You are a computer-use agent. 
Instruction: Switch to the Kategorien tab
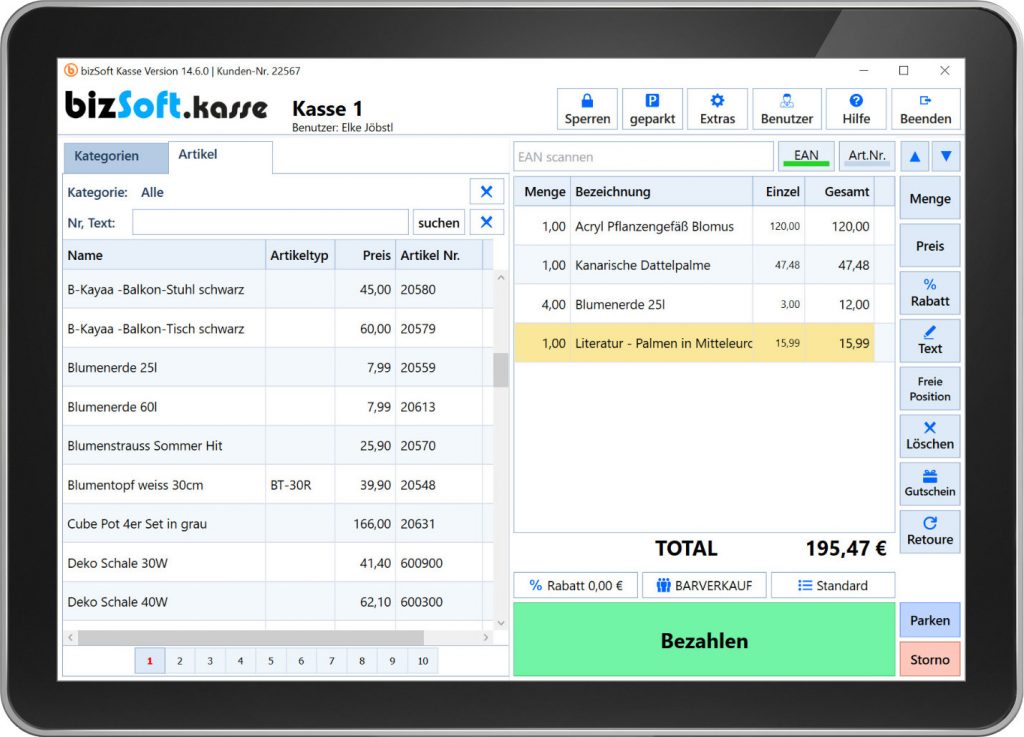(x=116, y=157)
